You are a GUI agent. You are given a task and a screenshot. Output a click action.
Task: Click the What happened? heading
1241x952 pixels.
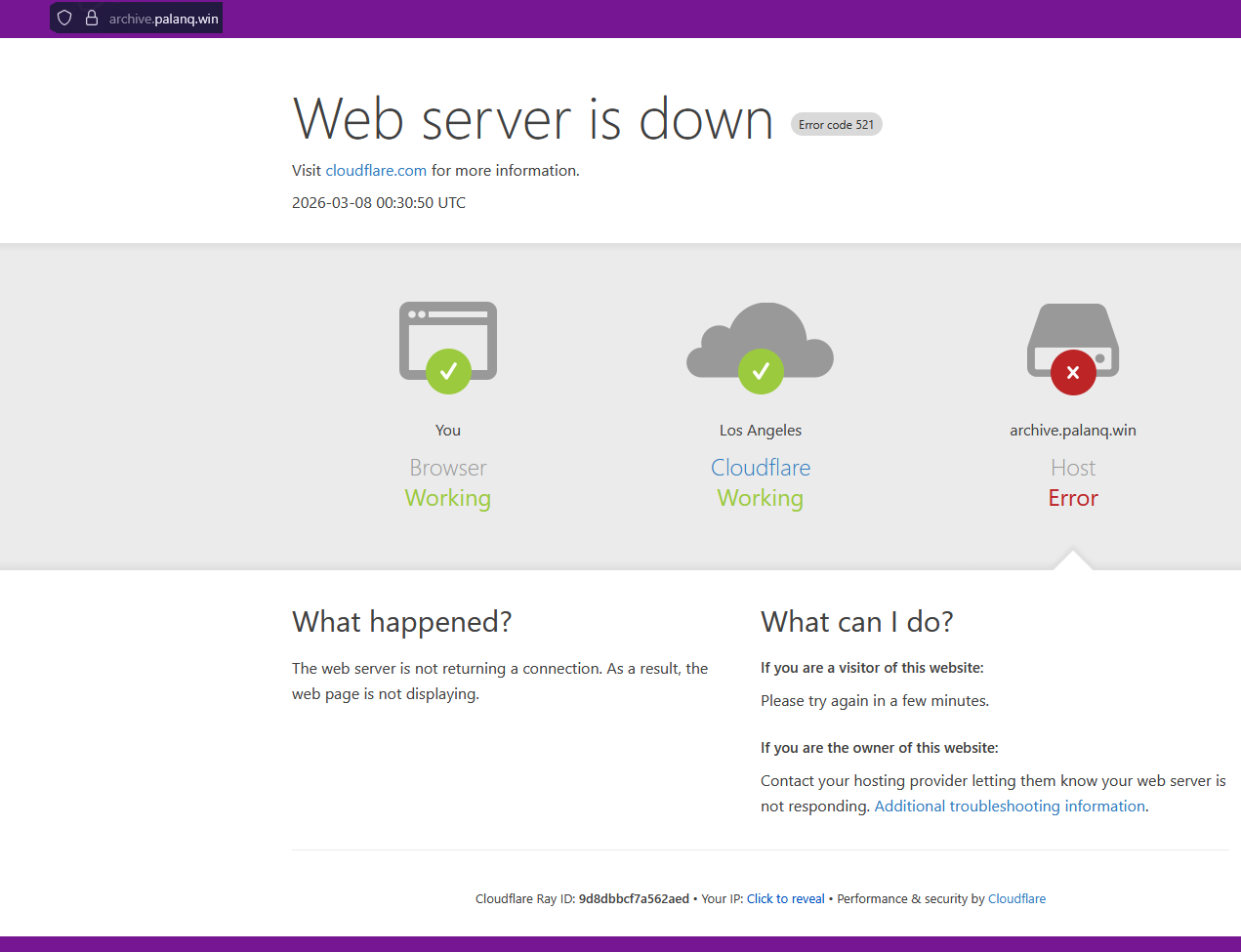click(x=401, y=622)
